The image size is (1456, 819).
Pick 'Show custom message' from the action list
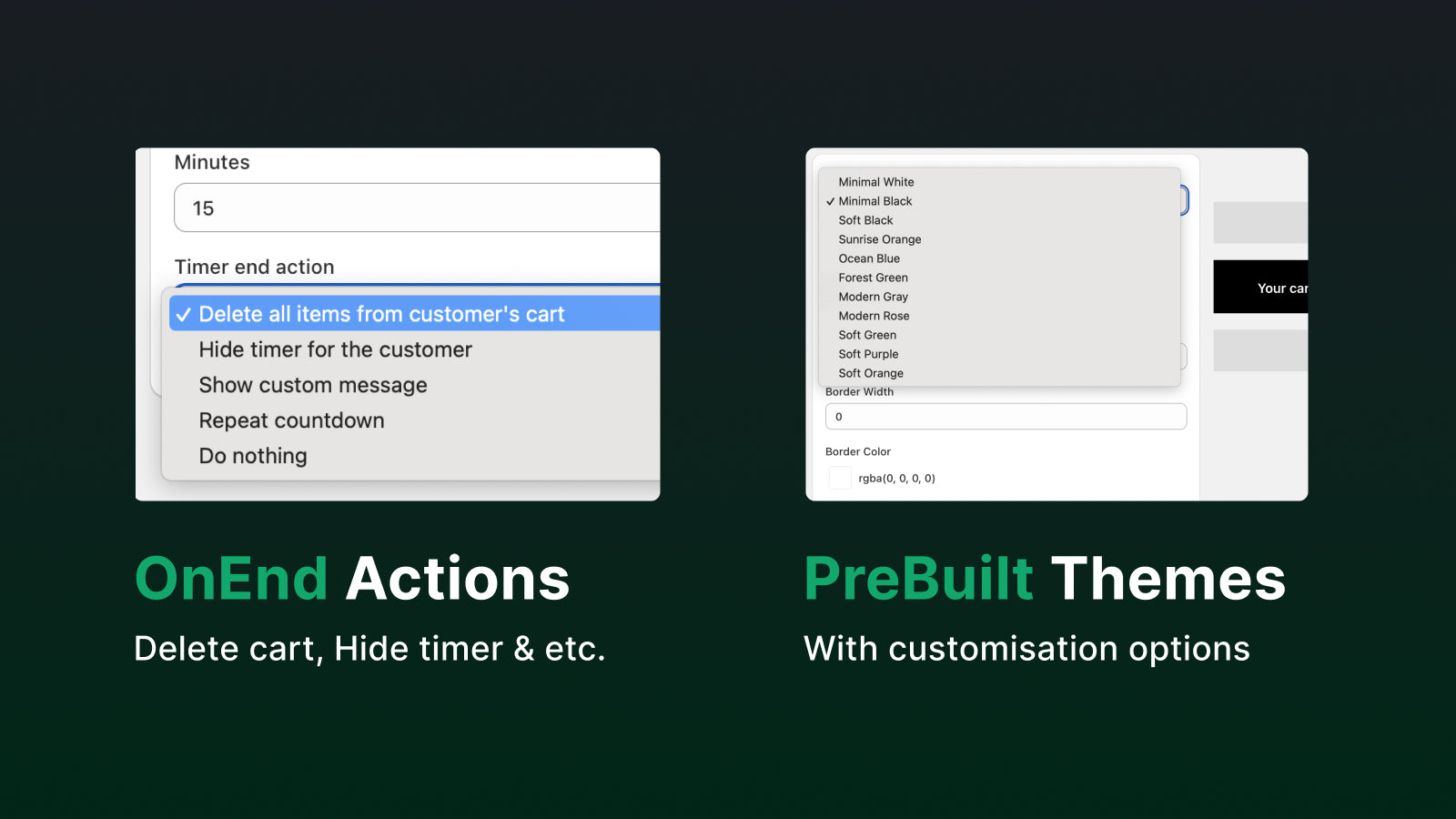coord(313,384)
